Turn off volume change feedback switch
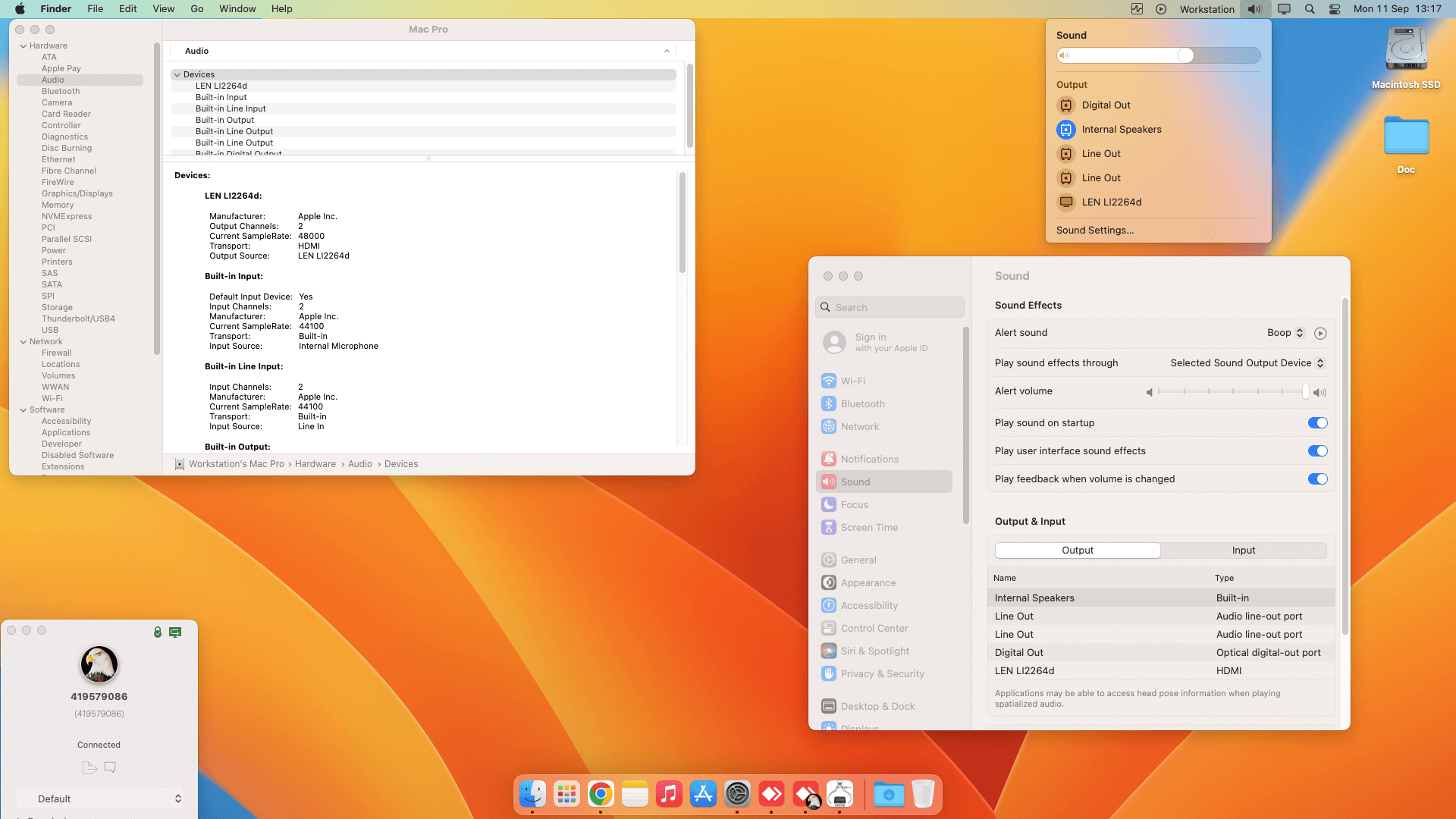Screen dimensions: 1456x819 (x=1317, y=479)
